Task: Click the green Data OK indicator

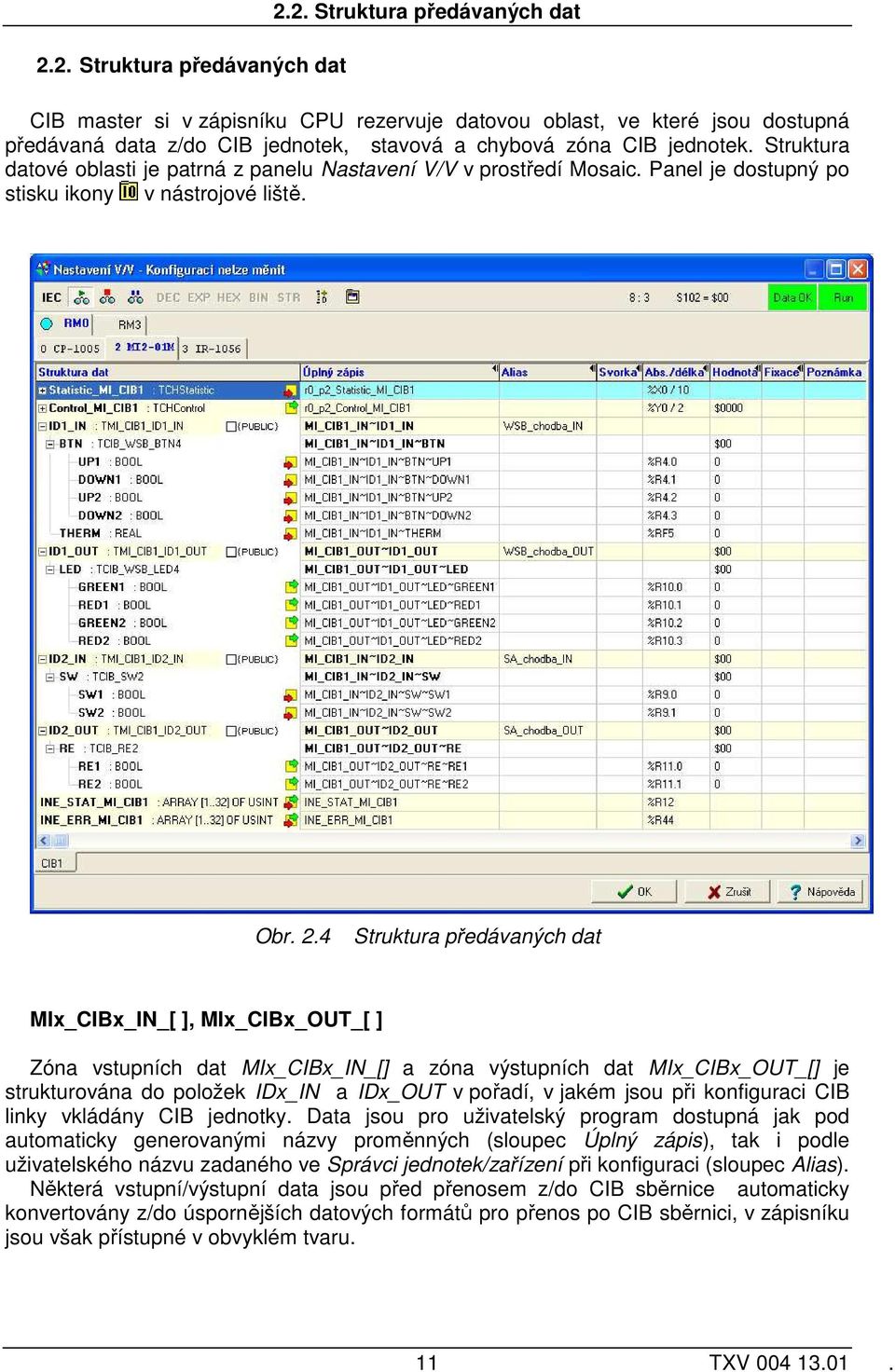Action: [x=792, y=297]
